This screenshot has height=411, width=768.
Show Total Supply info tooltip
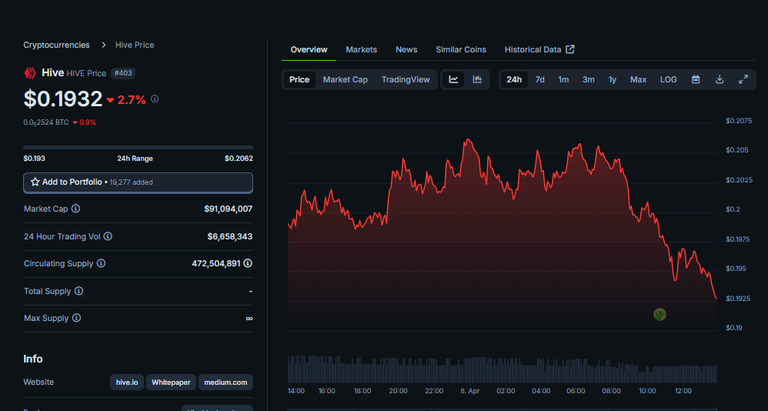click(x=78, y=291)
